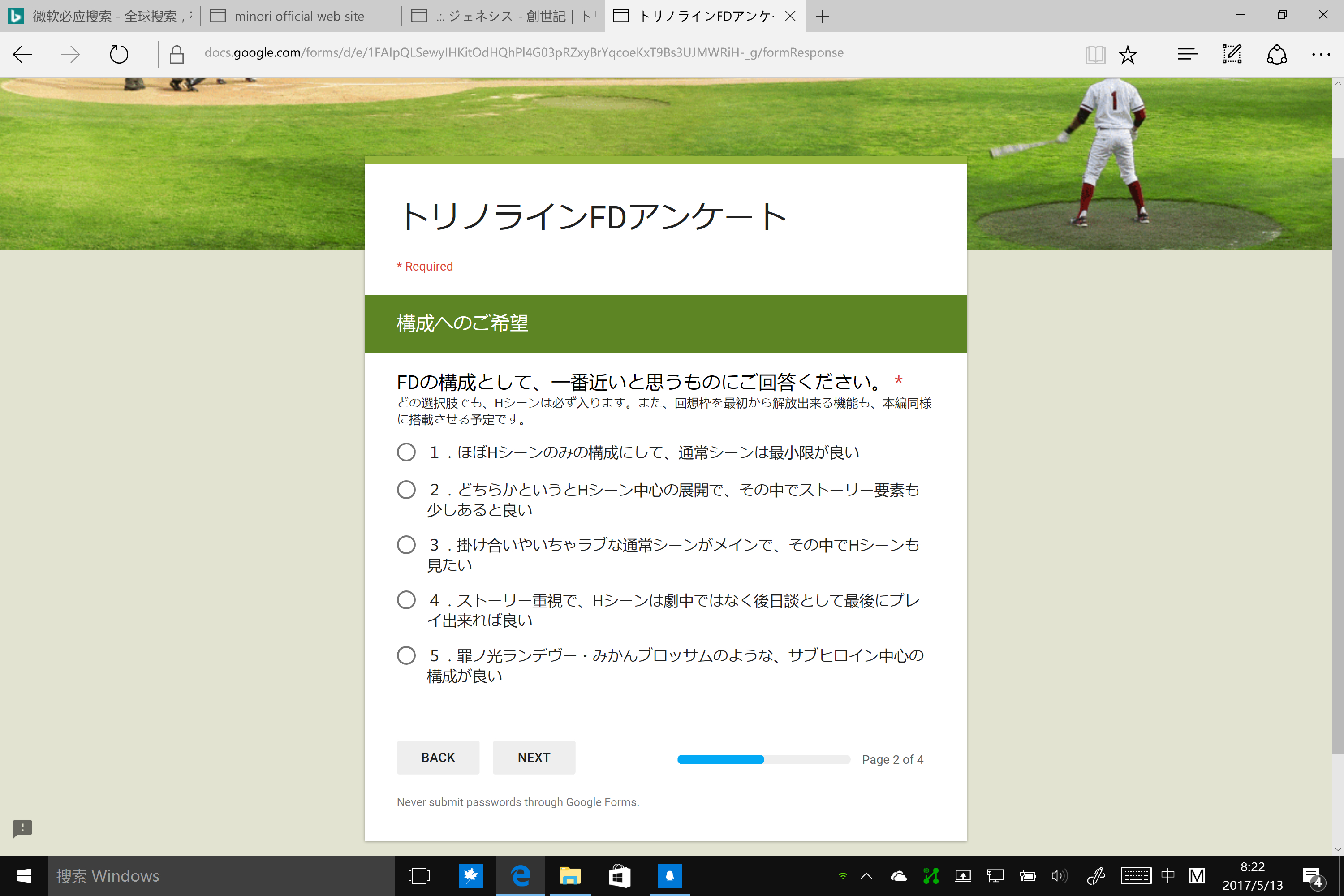Show hidden system tray icons
Screen dimensions: 1344x896
tap(866, 875)
